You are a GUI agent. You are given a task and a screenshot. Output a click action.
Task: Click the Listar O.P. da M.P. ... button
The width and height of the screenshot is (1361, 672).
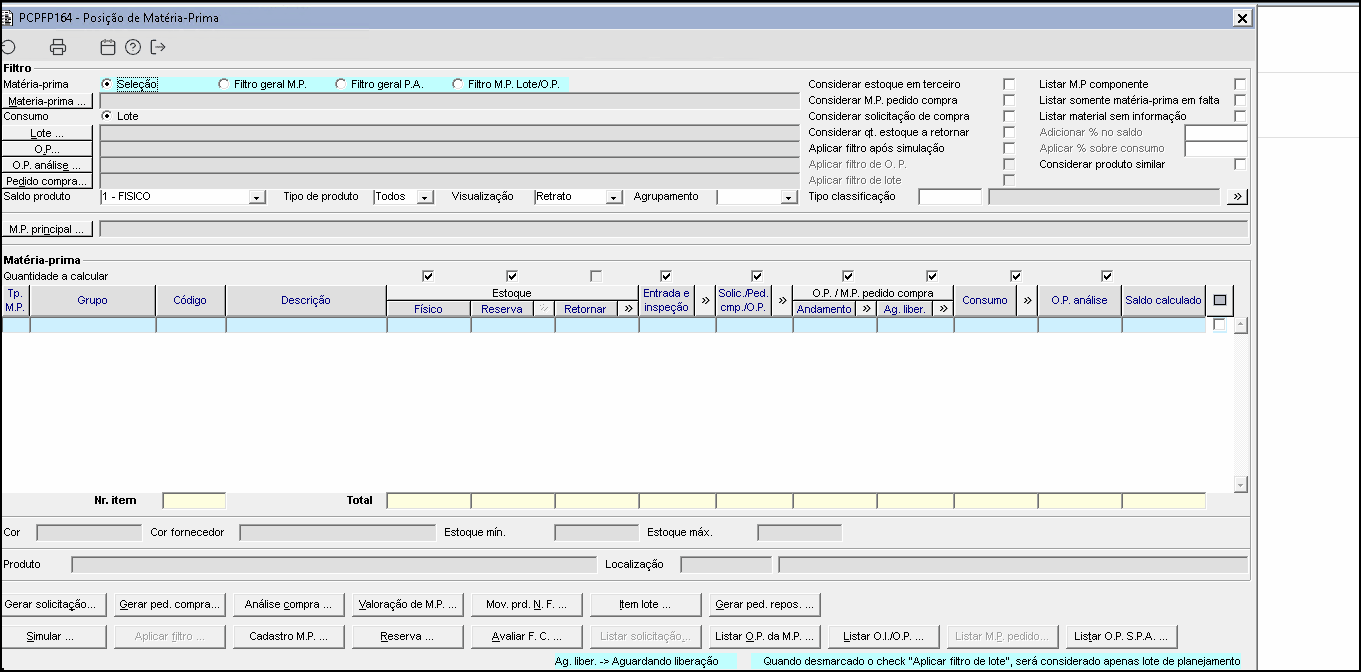765,636
